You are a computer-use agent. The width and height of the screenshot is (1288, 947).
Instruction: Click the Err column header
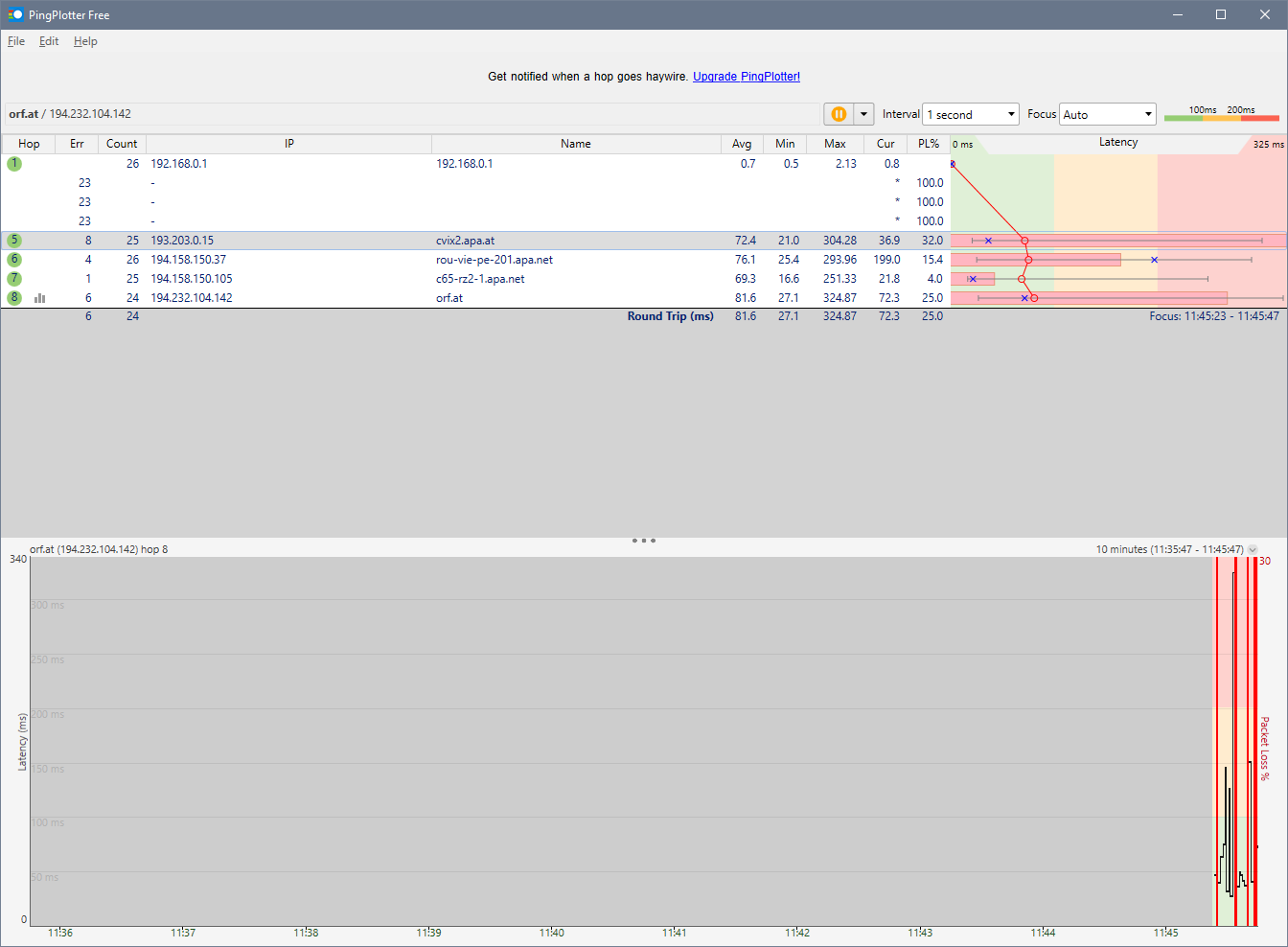[77, 144]
